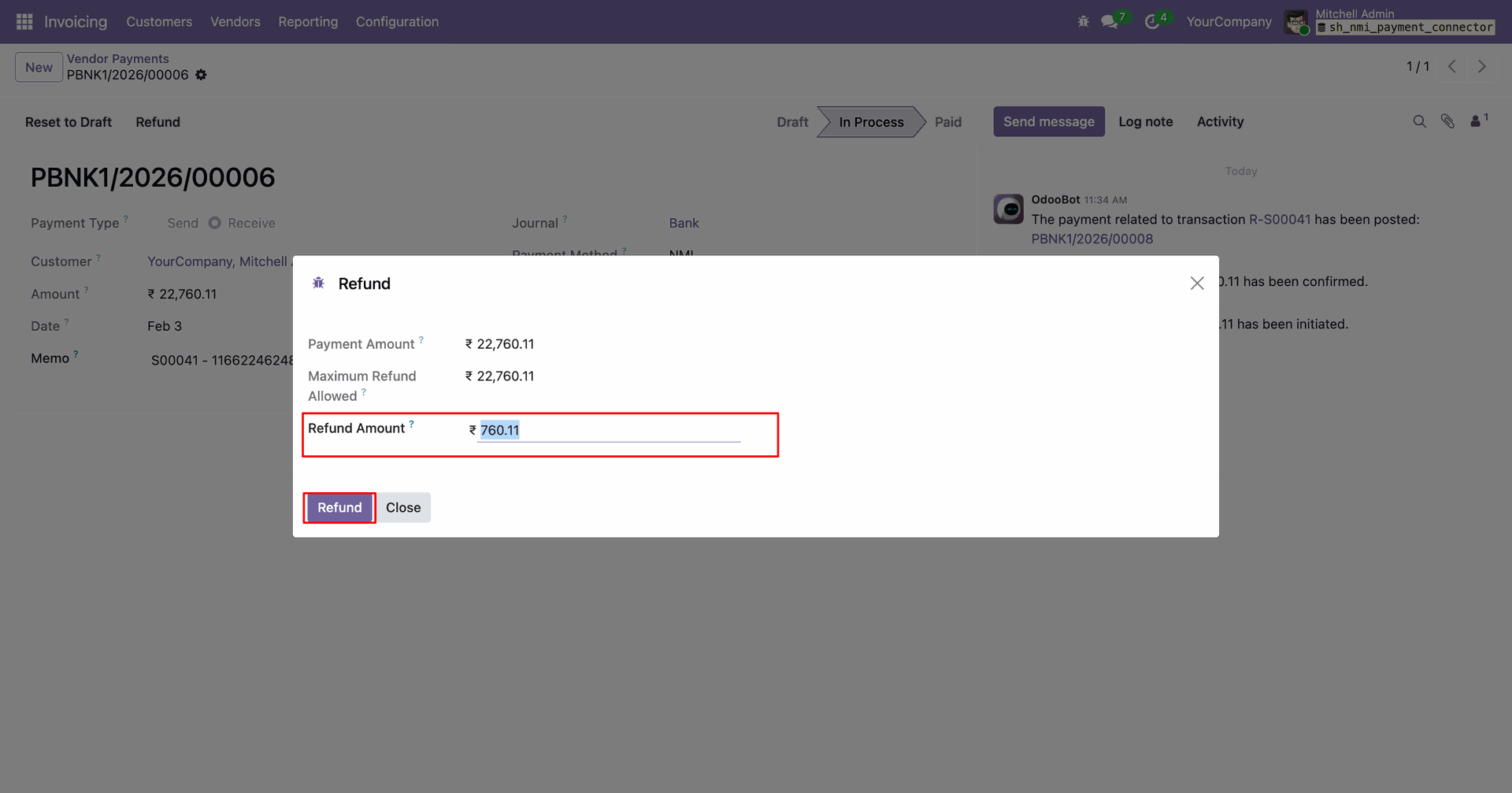Confirm with the purple Refund button

coord(339,508)
